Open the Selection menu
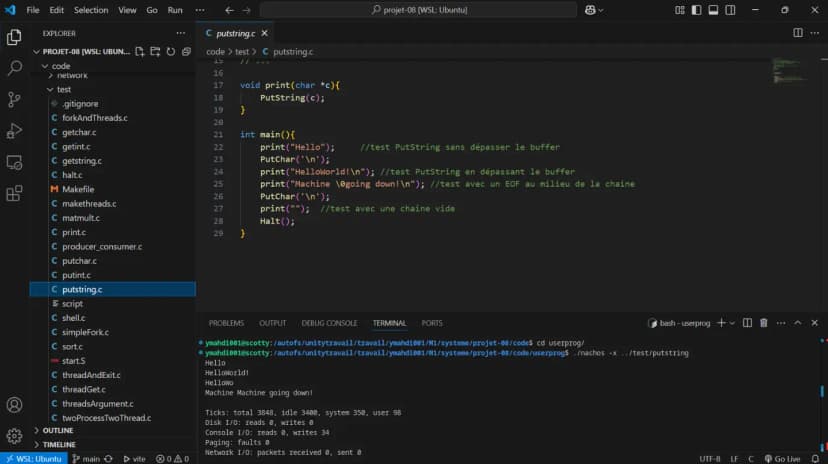Image resolution: width=828 pixels, height=464 pixels. (x=91, y=10)
